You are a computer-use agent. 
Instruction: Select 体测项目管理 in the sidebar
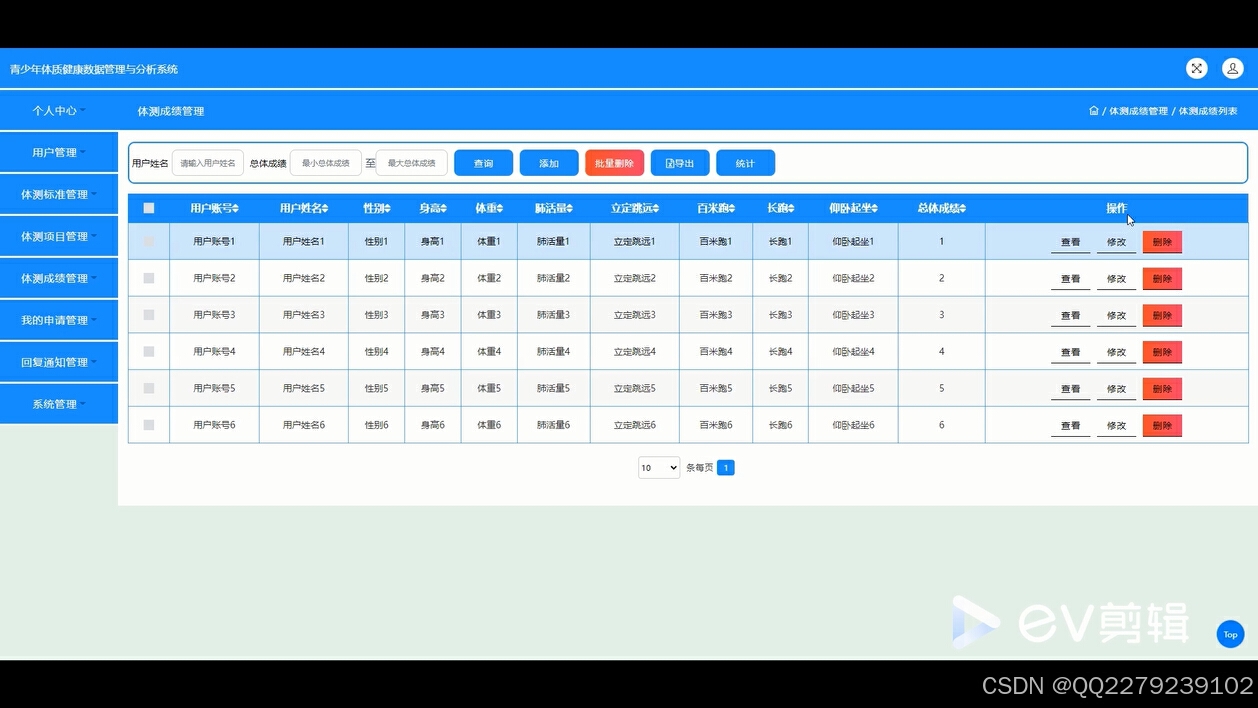pos(59,236)
